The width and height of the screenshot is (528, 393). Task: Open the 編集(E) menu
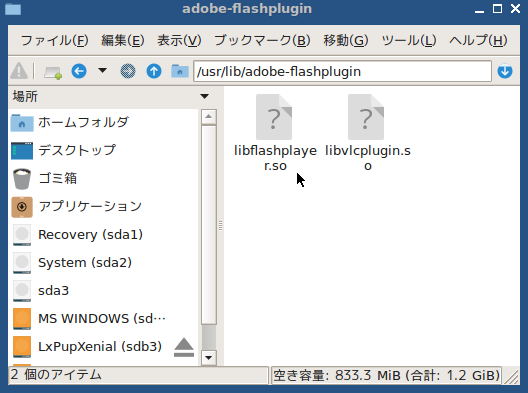tap(123, 40)
